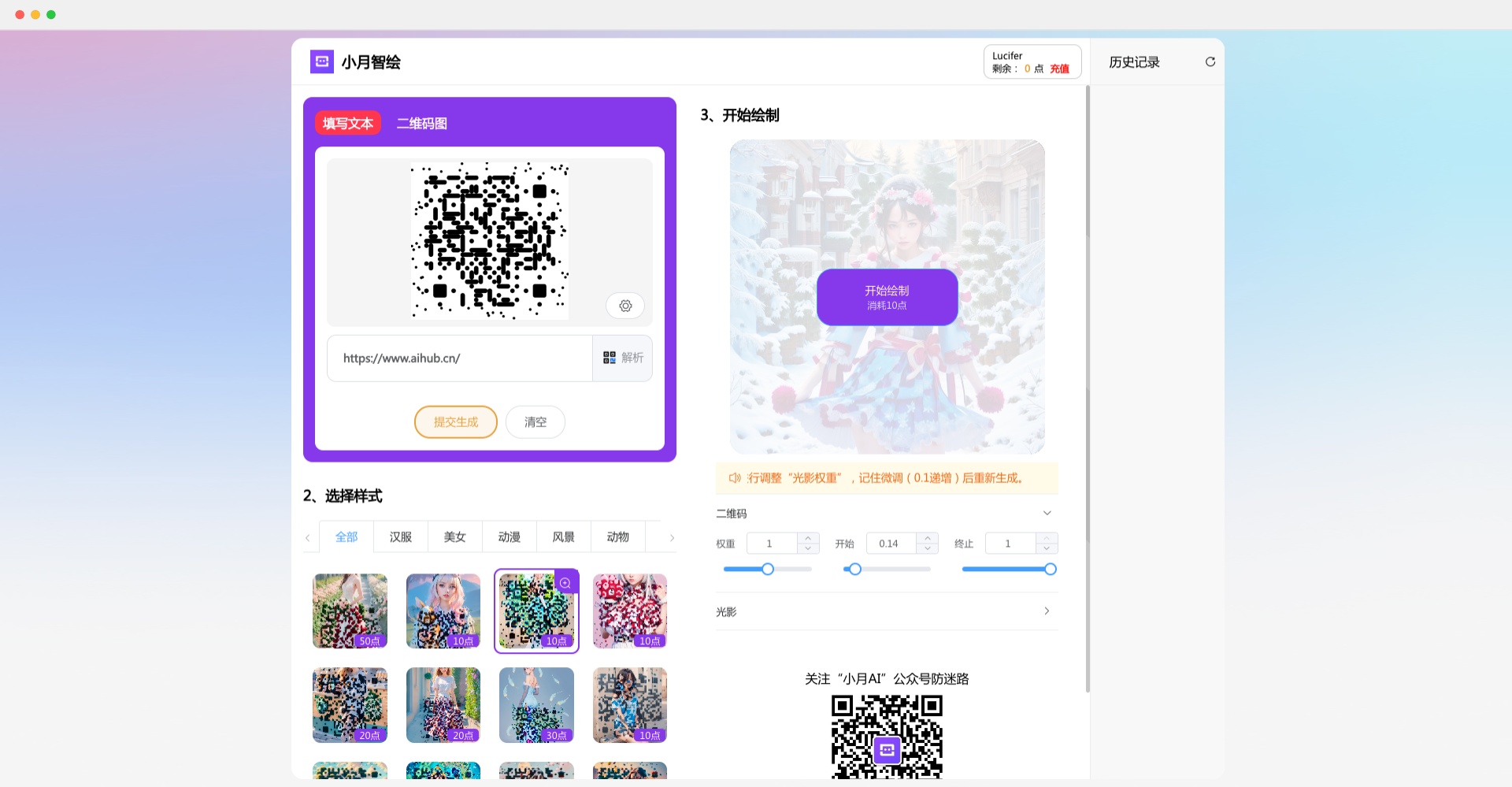Screen dimensions: 1512x787
Task: Select the 美女 style category tab
Action: pos(455,536)
